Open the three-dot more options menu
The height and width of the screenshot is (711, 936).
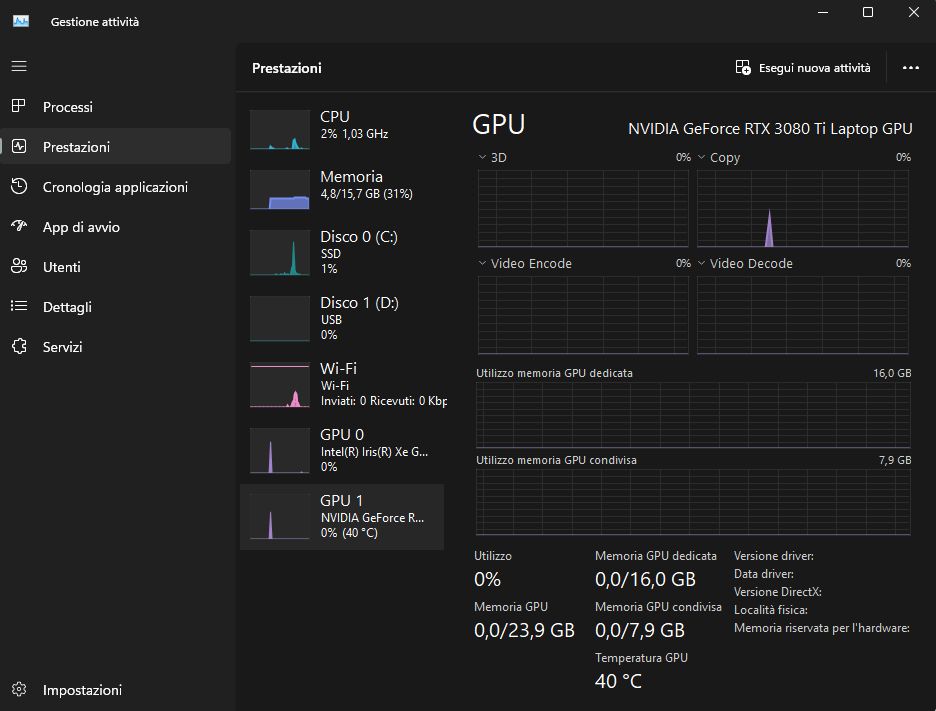(x=910, y=68)
